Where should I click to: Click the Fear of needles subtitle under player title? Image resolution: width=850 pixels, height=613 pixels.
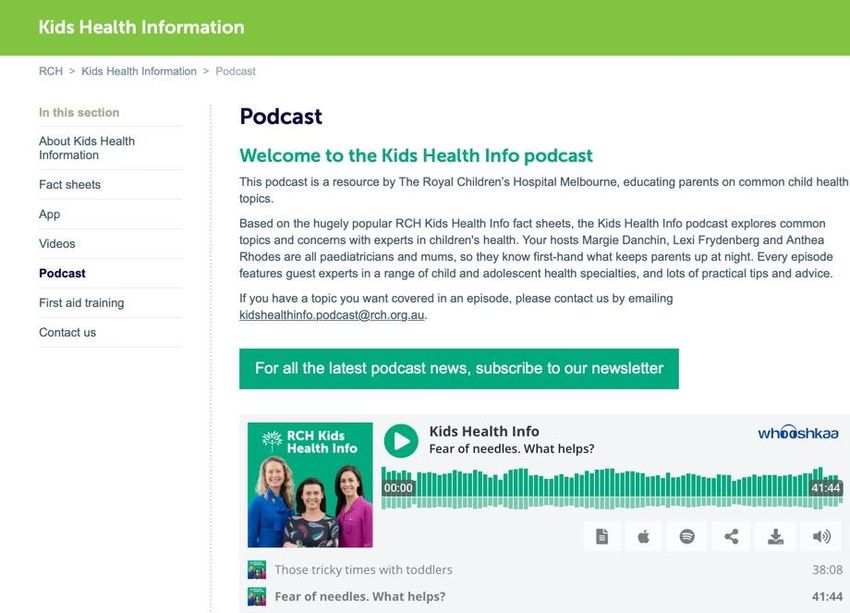click(x=512, y=449)
